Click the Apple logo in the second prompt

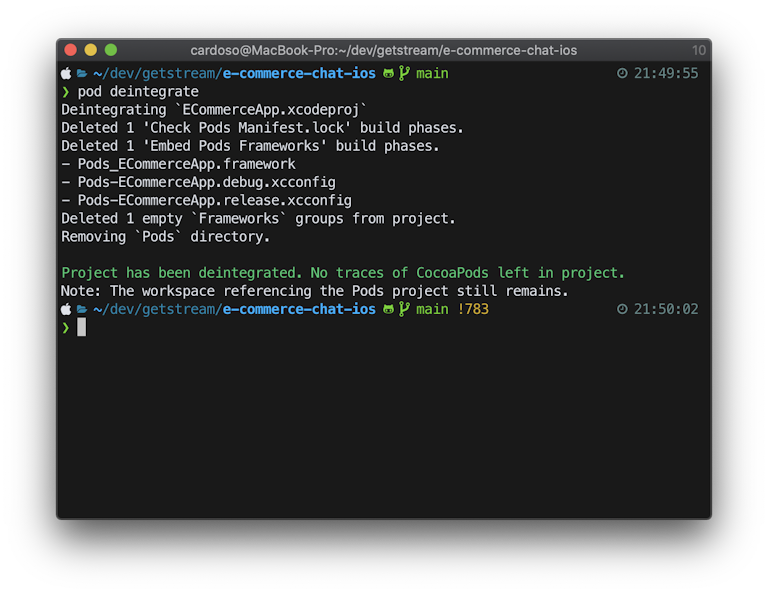[66, 309]
